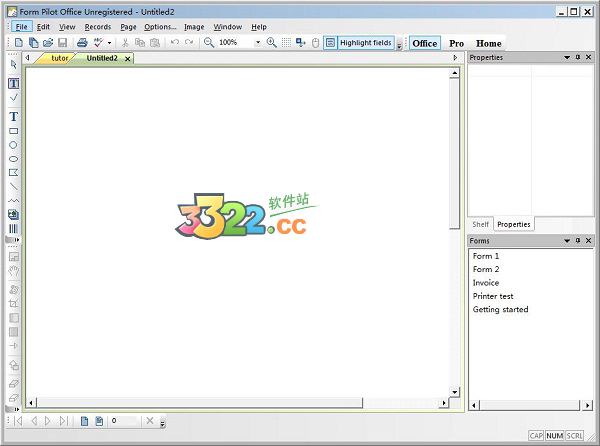Open the Page menu

[128, 27]
